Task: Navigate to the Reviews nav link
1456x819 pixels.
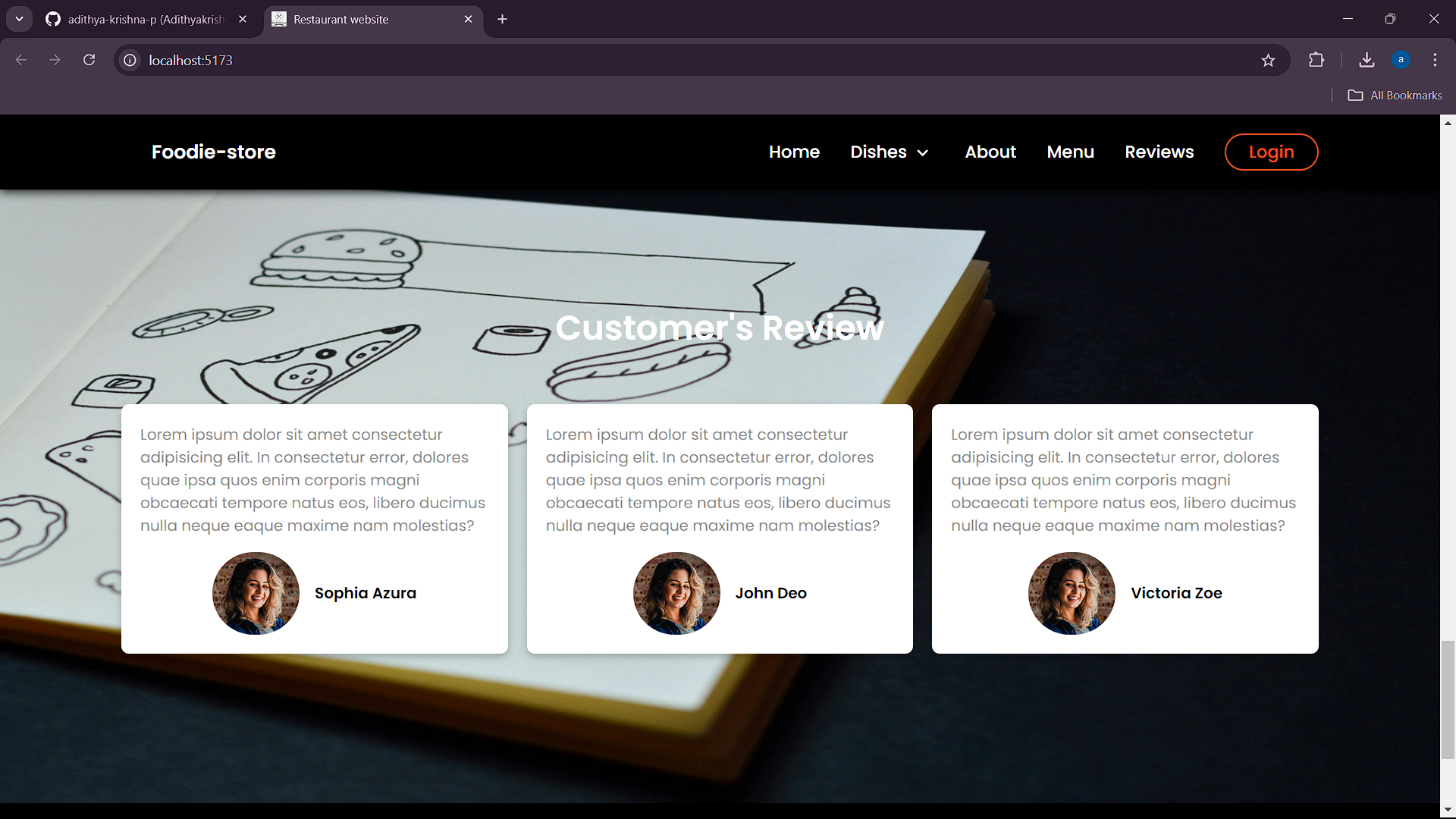Action: tap(1159, 152)
